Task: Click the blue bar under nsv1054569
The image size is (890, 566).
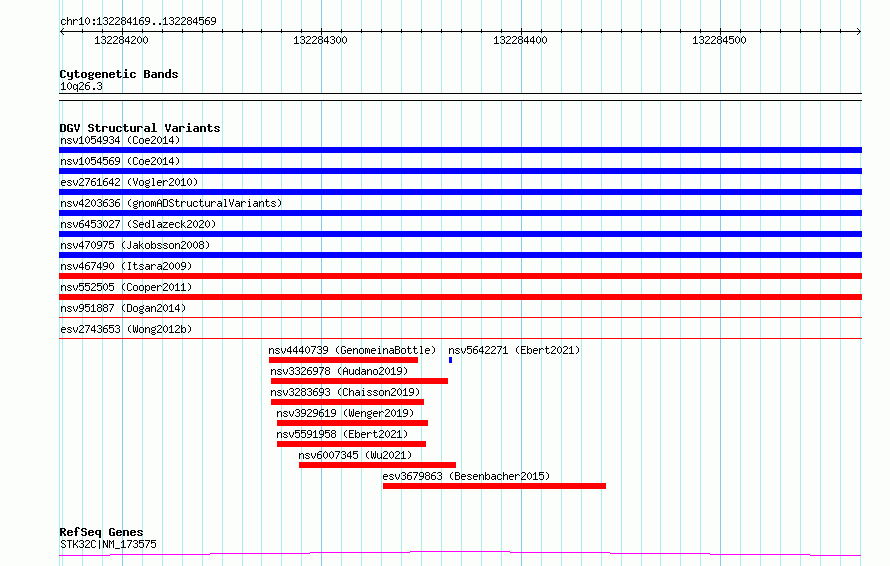Action: [x=460, y=171]
